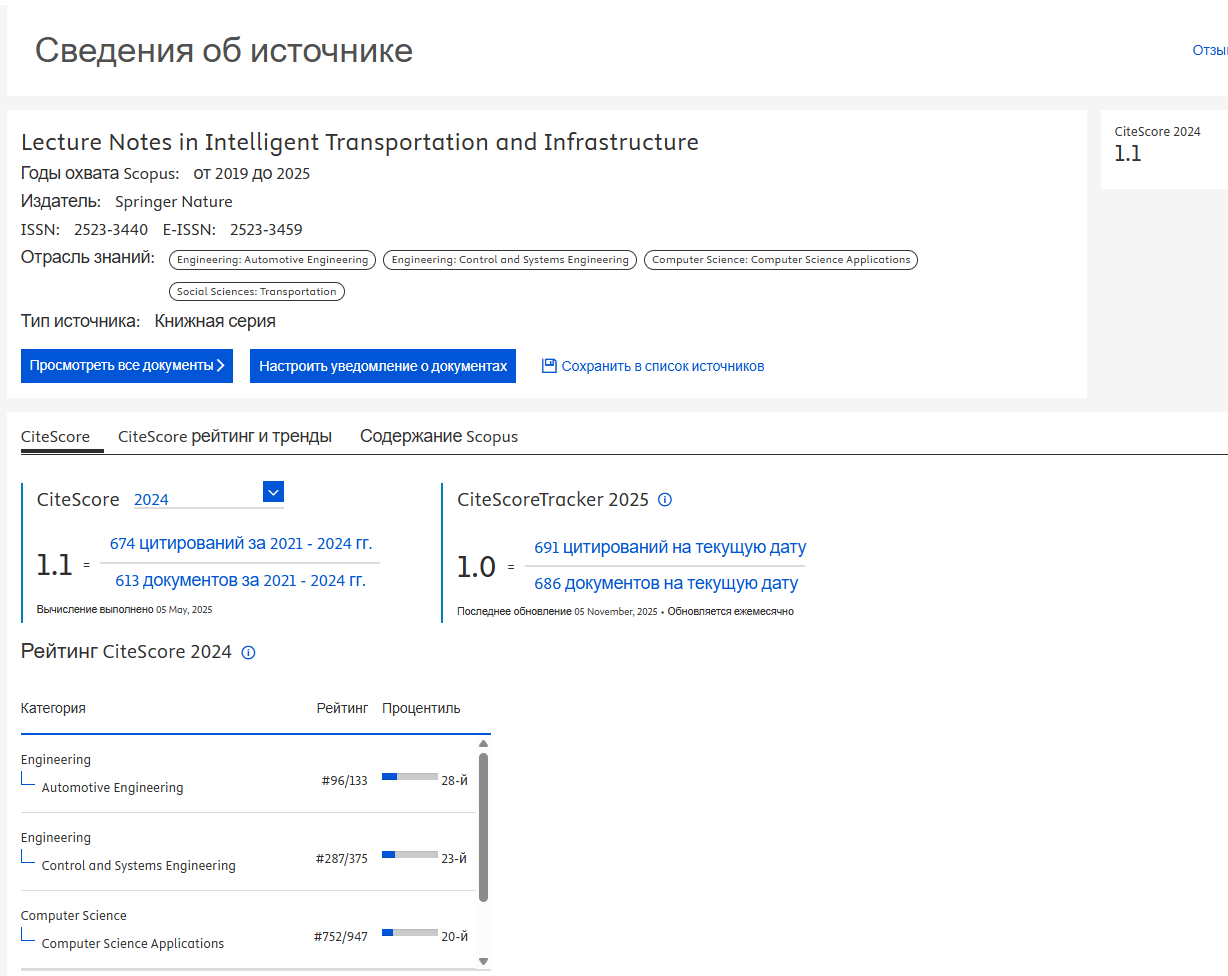Select the 2024 year field in CiteScore
The width and height of the screenshot is (1228, 976).
point(196,499)
